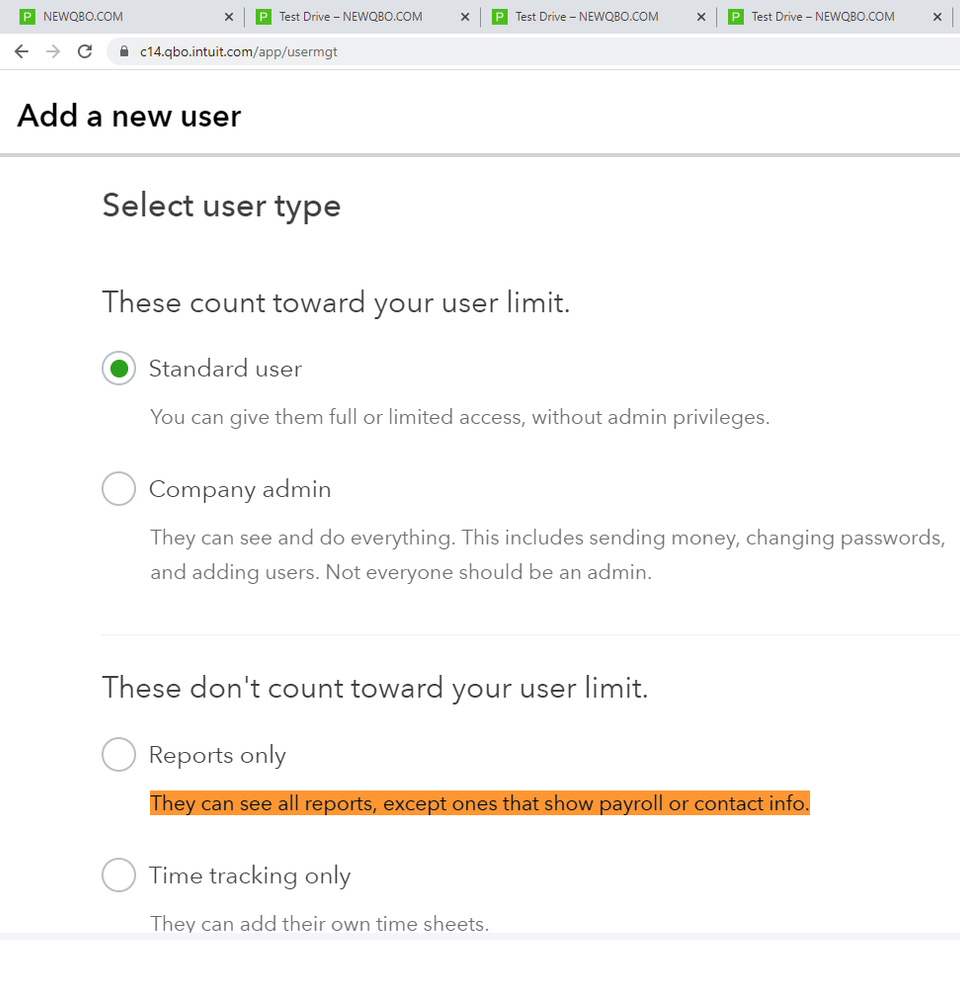960x999 pixels.
Task: Select the Time tracking only radio button
Action: tap(119, 876)
